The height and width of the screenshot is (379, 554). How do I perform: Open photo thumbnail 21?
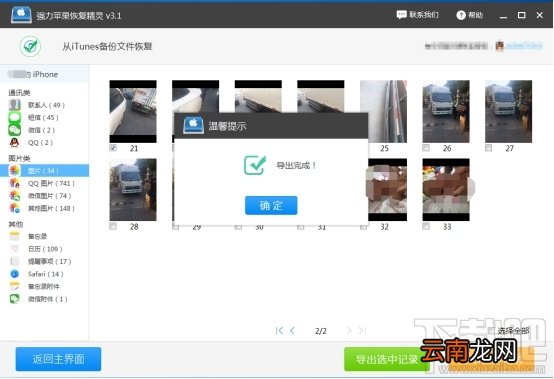point(133,111)
